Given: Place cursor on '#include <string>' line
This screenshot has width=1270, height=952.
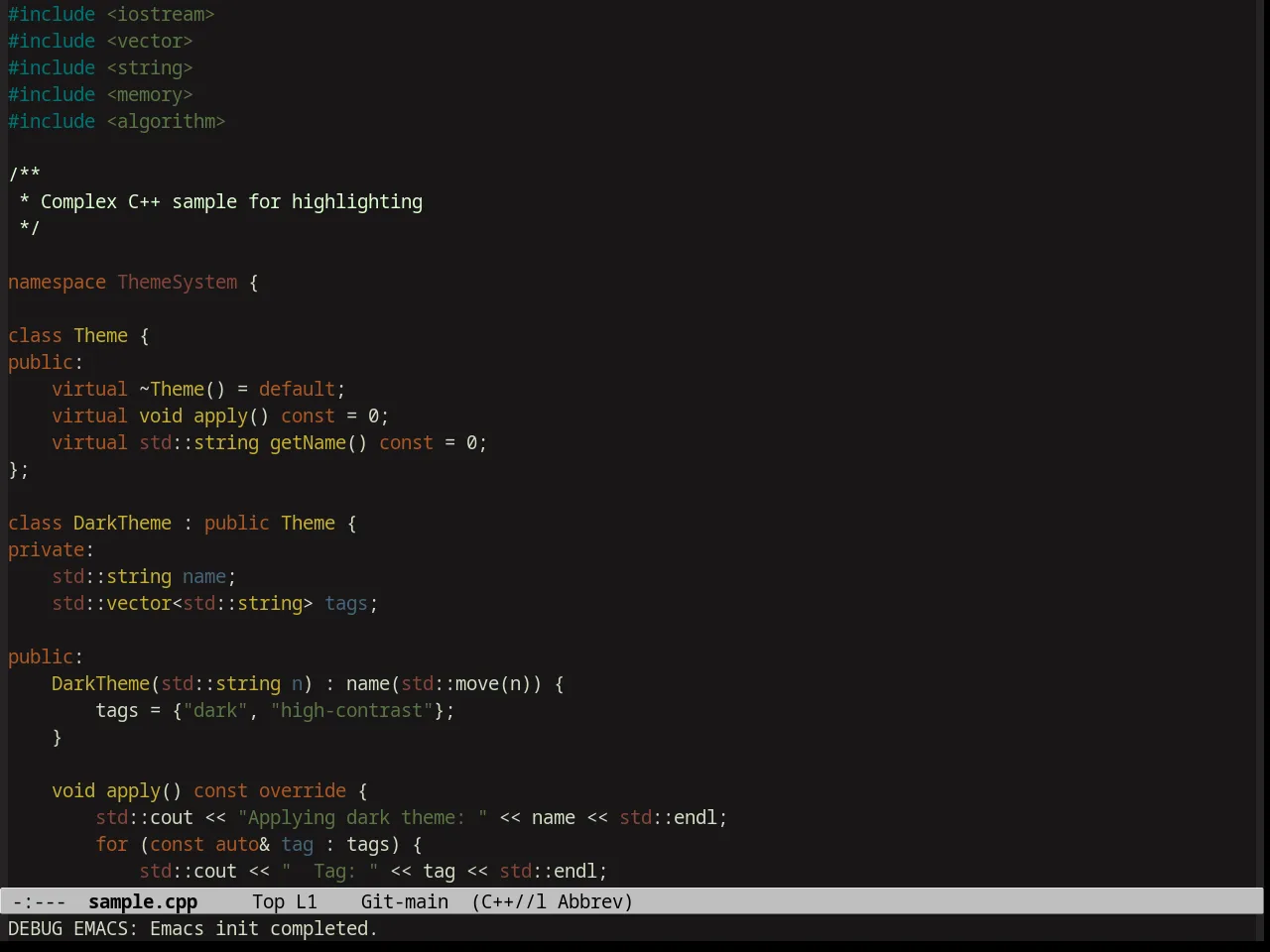Looking at the screenshot, I should point(100,67).
